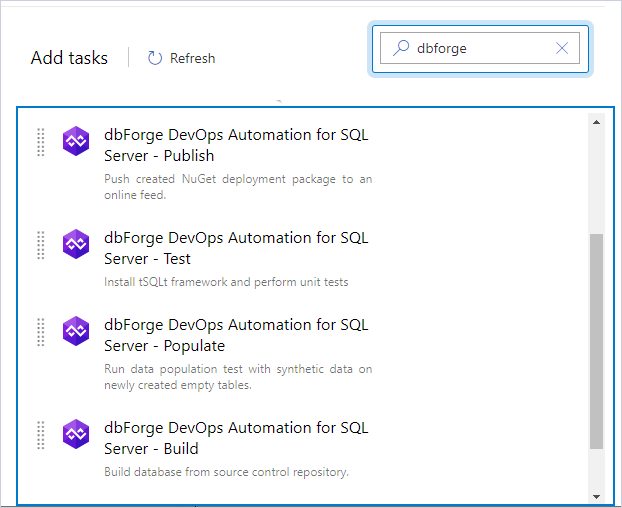Image resolution: width=622 pixels, height=508 pixels.
Task: Clear the dbforge search text
Action: click(562, 48)
